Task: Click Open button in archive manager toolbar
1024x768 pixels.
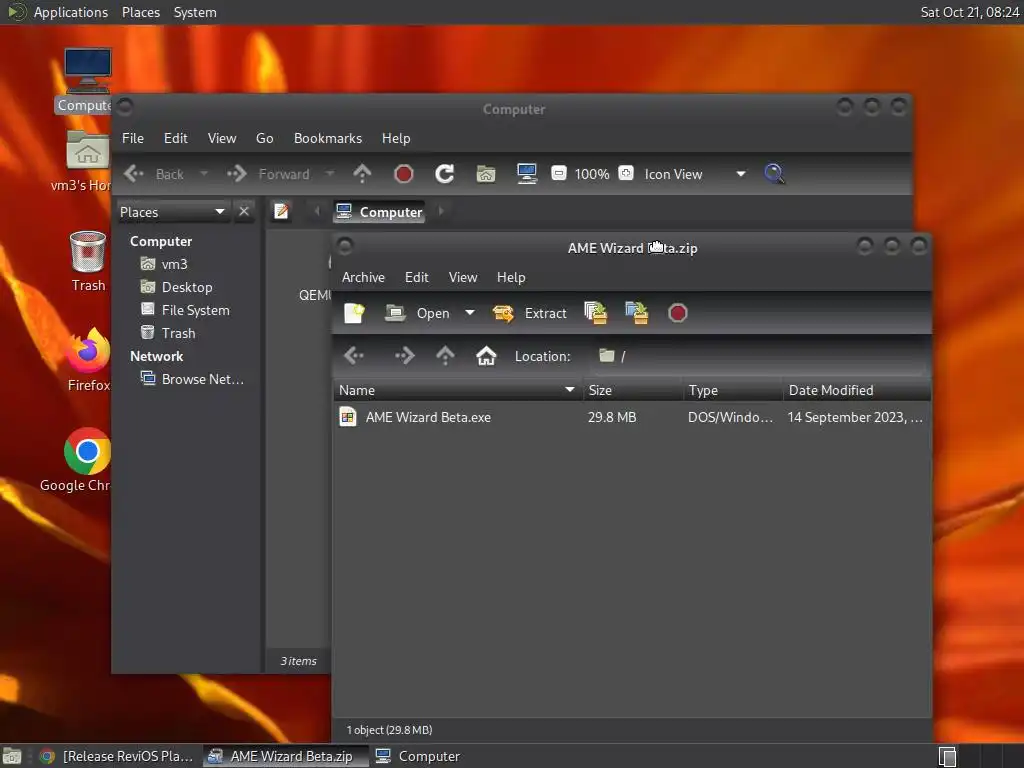Action: (x=417, y=313)
